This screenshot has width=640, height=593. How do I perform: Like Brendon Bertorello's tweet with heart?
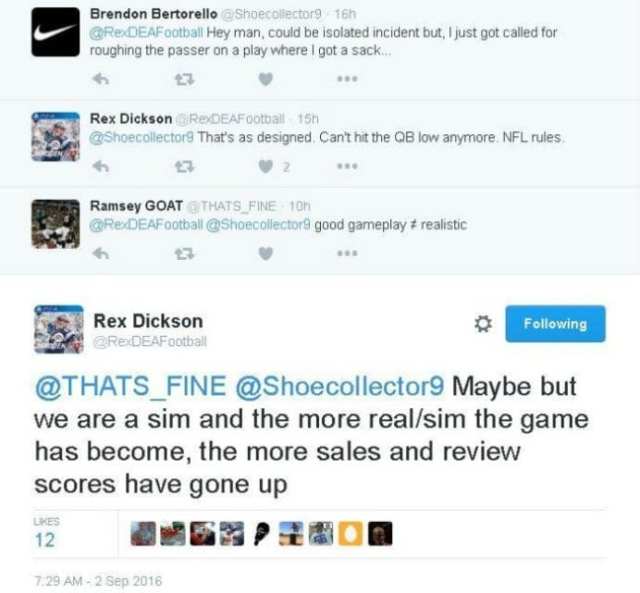tap(265, 79)
